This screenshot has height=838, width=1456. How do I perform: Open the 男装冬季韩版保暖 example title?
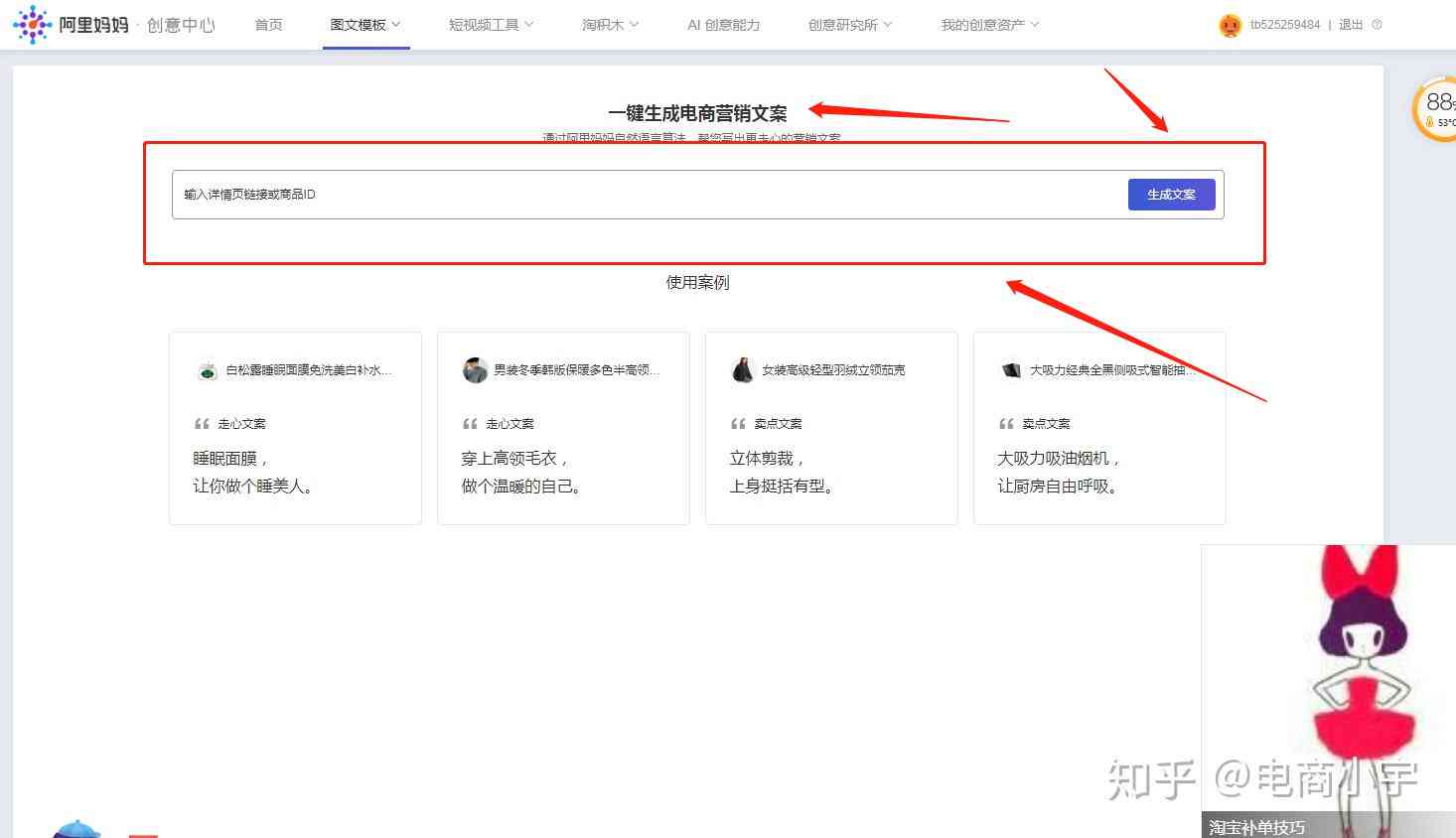(x=577, y=370)
